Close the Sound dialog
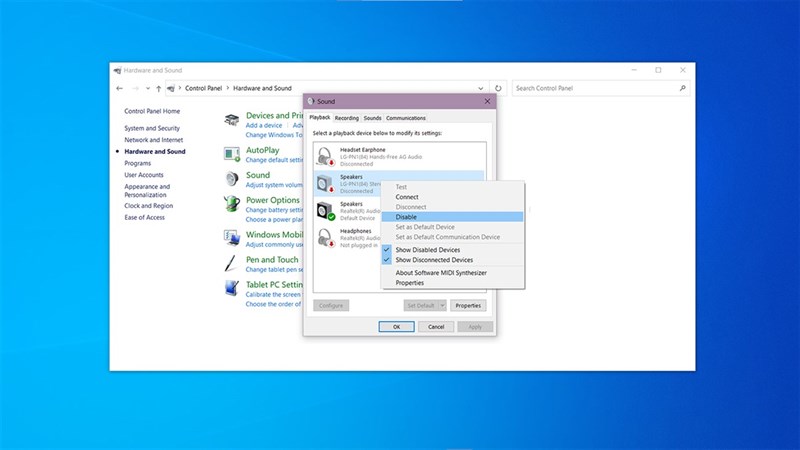This screenshot has width=800, height=450. pos(487,101)
